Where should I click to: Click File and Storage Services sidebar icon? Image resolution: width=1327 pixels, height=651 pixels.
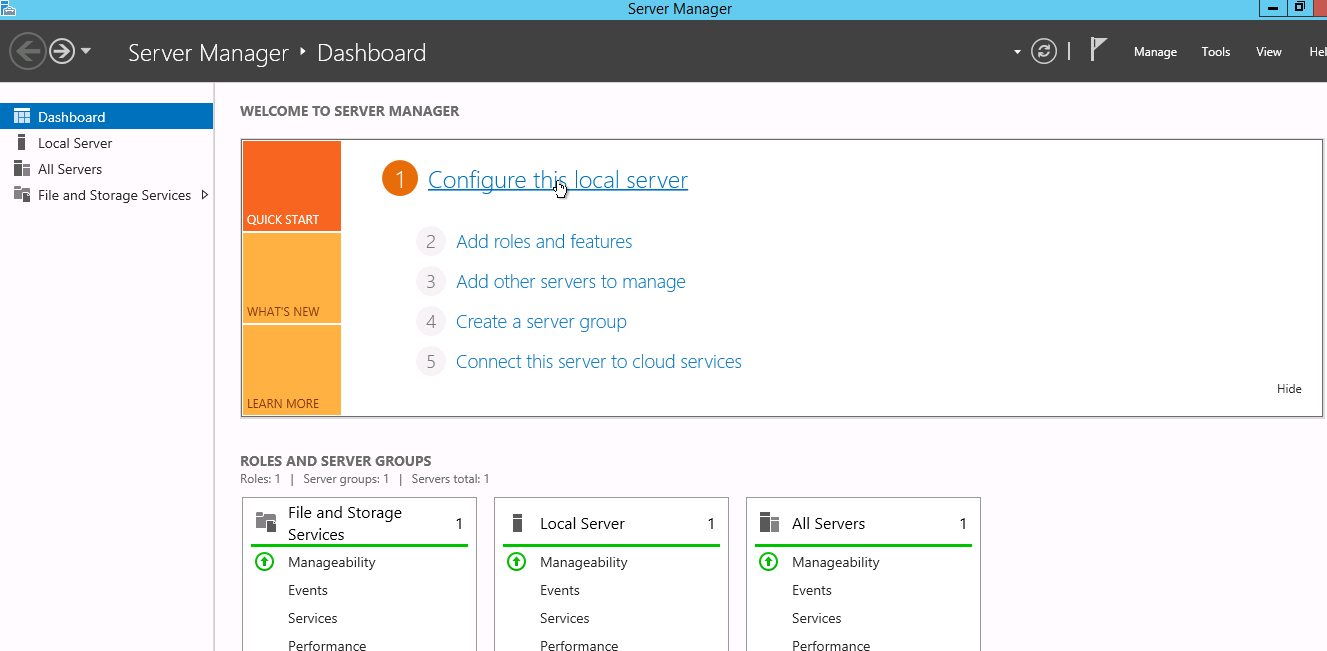(x=22, y=195)
